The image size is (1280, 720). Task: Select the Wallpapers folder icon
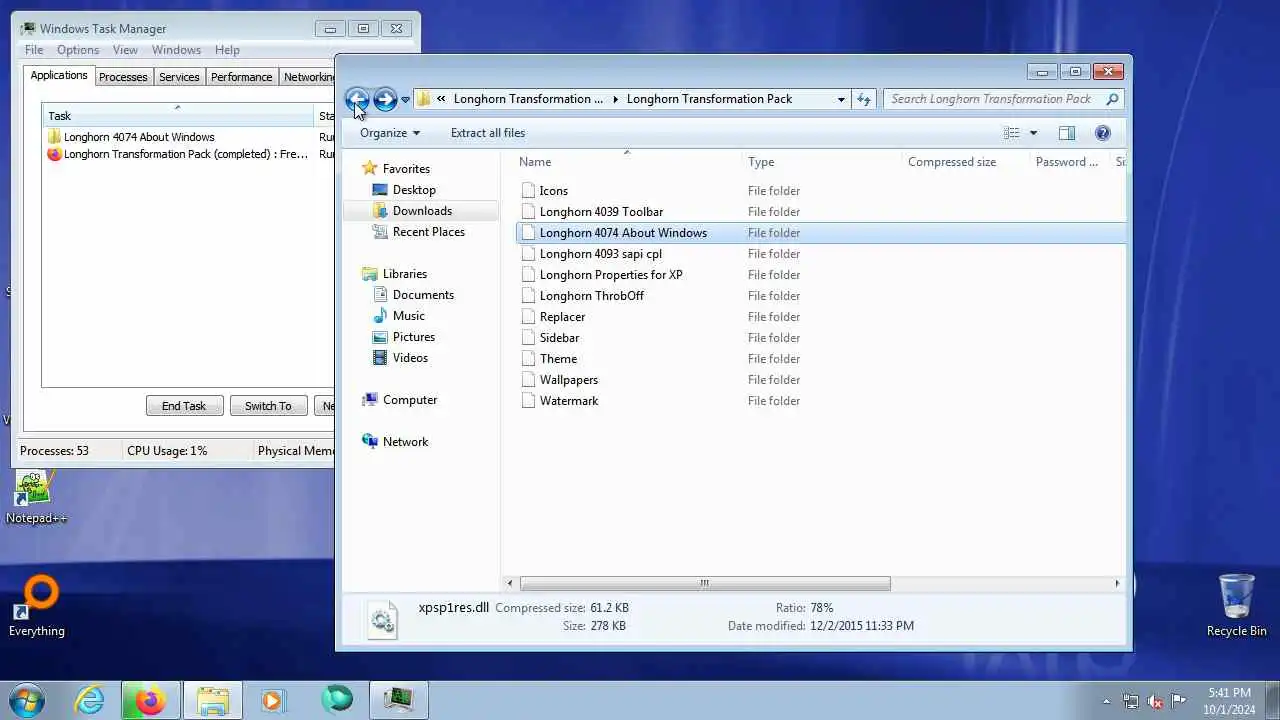point(529,380)
